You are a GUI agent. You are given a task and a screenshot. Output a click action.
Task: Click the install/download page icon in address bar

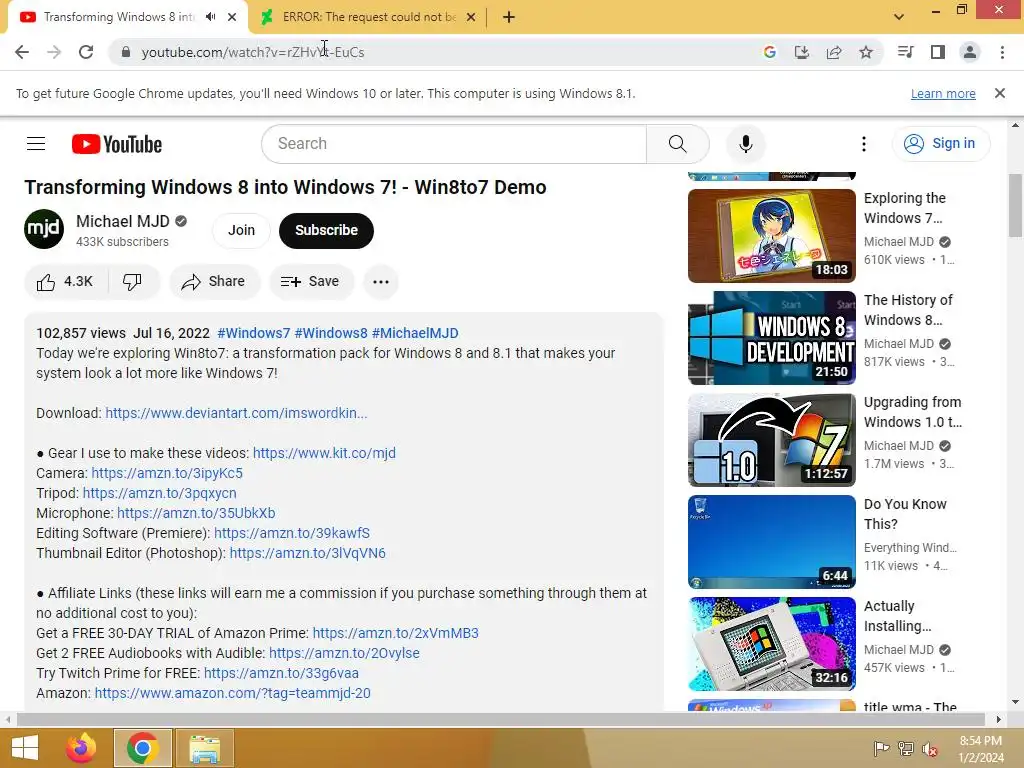click(802, 52)
